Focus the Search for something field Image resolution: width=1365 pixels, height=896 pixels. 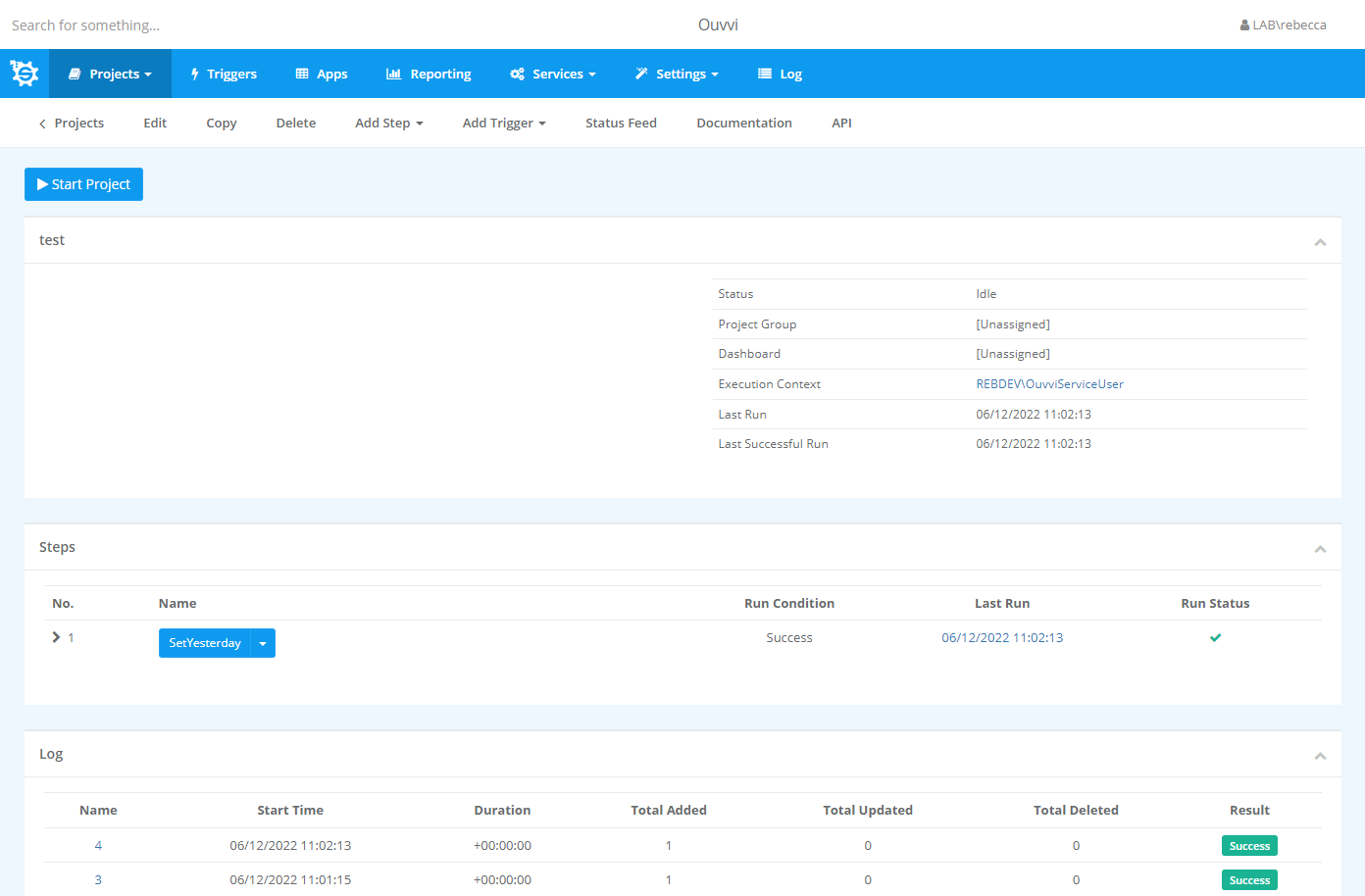[x=85, y=25]
